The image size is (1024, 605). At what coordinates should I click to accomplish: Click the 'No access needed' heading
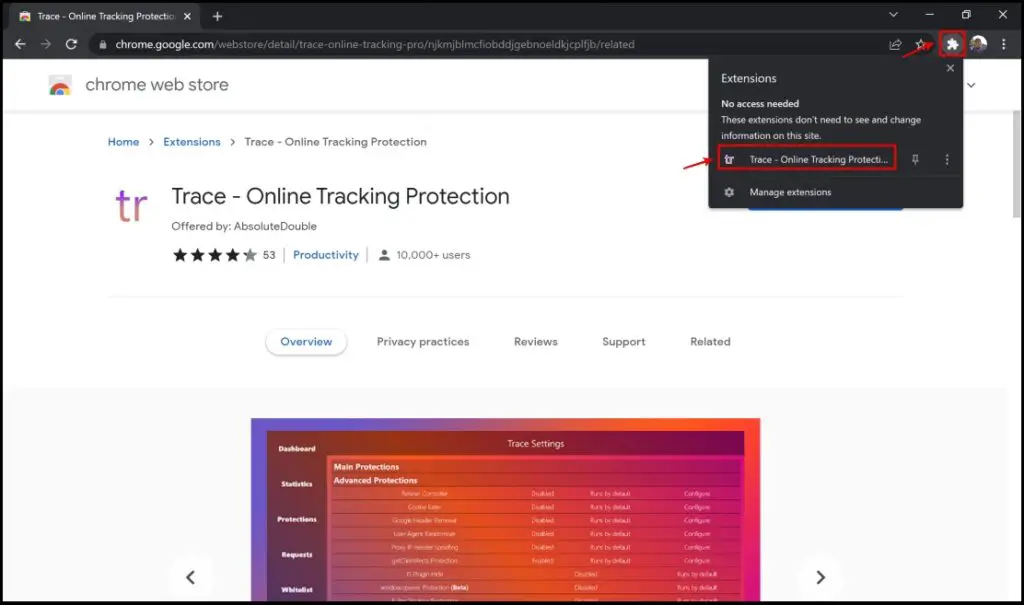coord(760,104)
